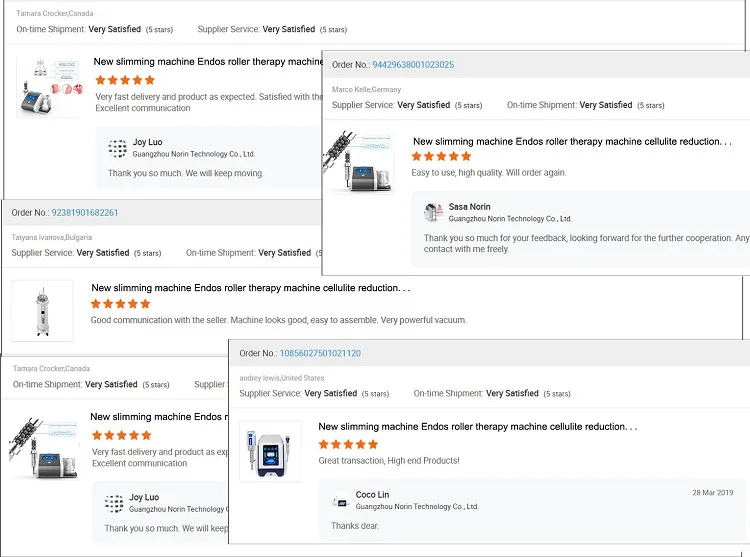Click the five stars above "Great transaction"
This screenshot has height=557, width=750.
pos(348,444)
